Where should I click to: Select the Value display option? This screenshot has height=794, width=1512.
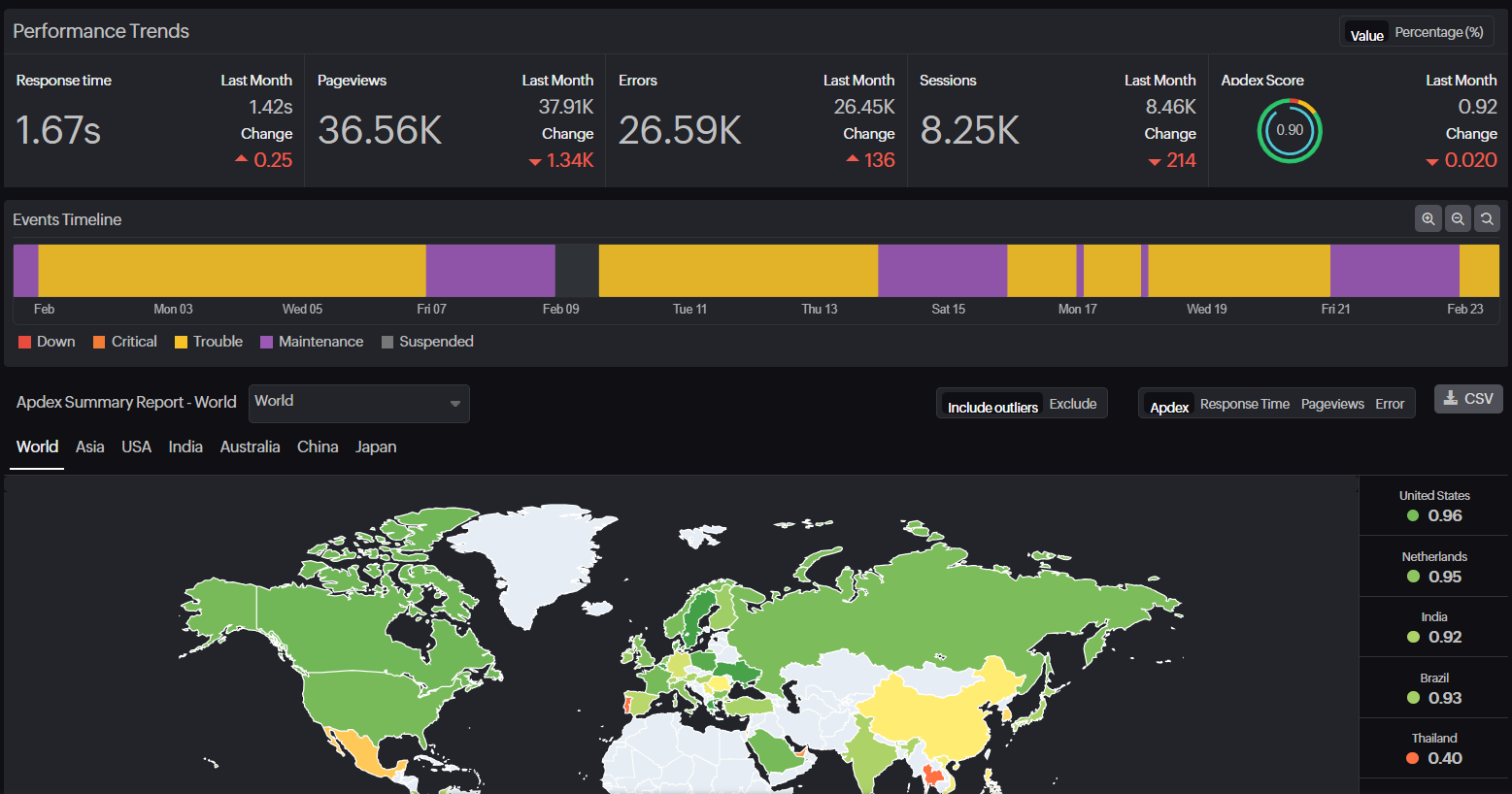click(1366, 34)
